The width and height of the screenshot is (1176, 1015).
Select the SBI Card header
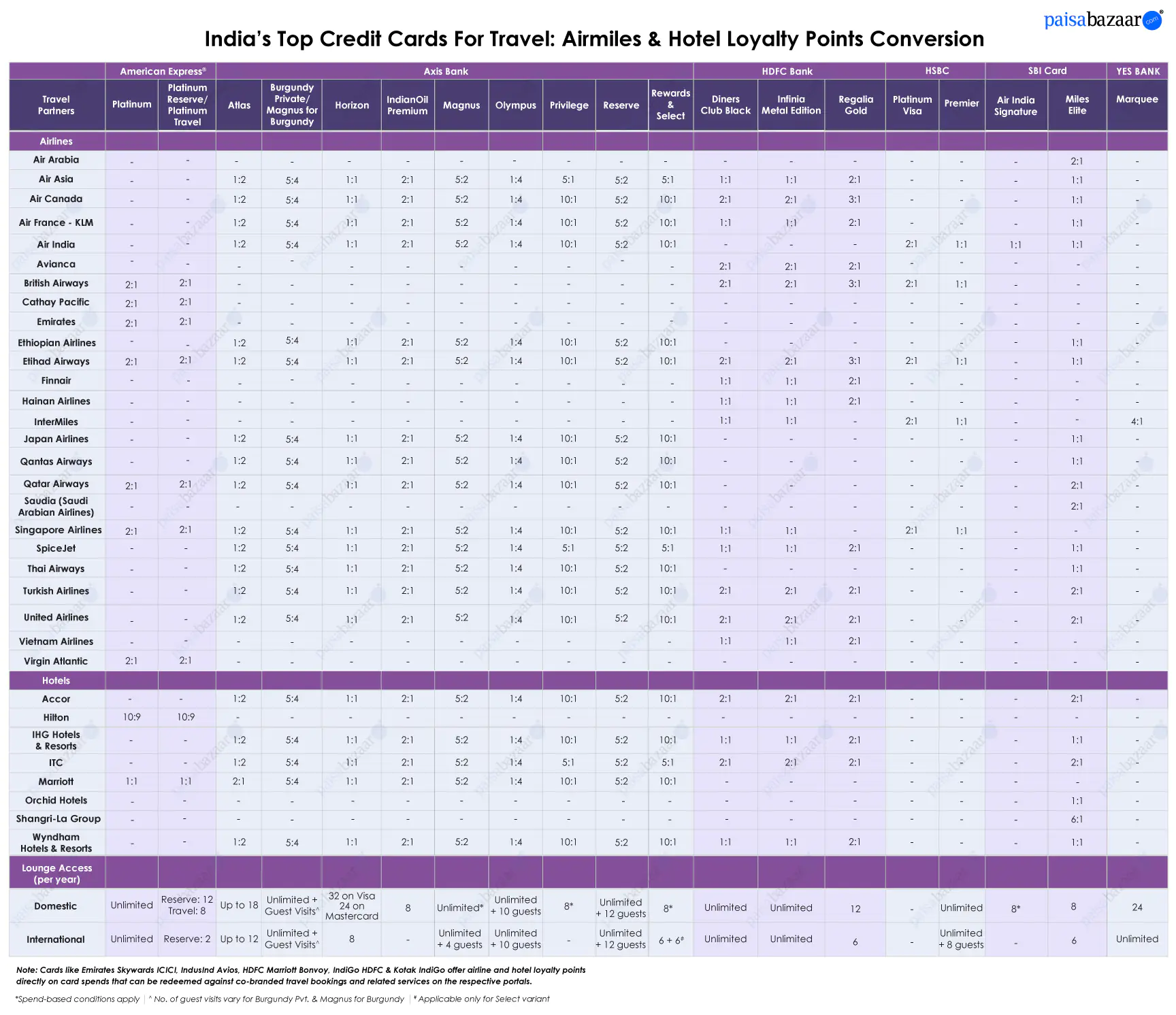click(x=1046, y=71)
